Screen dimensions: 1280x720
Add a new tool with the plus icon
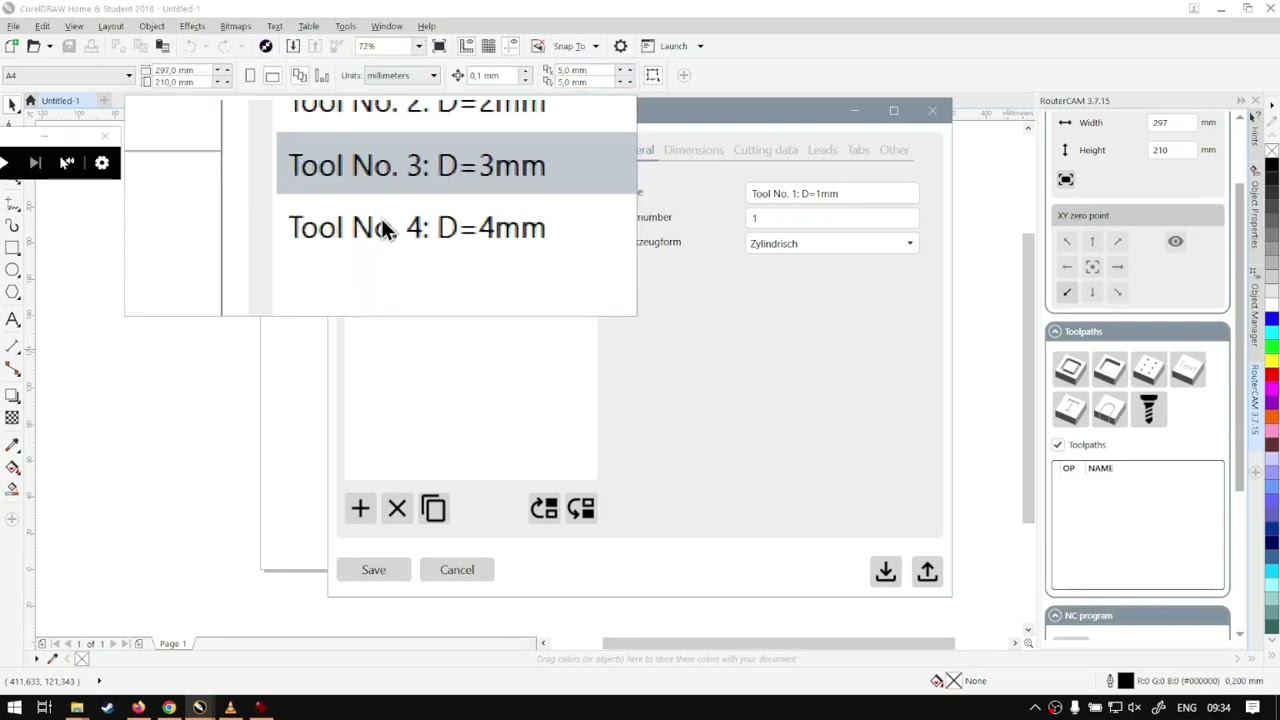coord(360,508)
